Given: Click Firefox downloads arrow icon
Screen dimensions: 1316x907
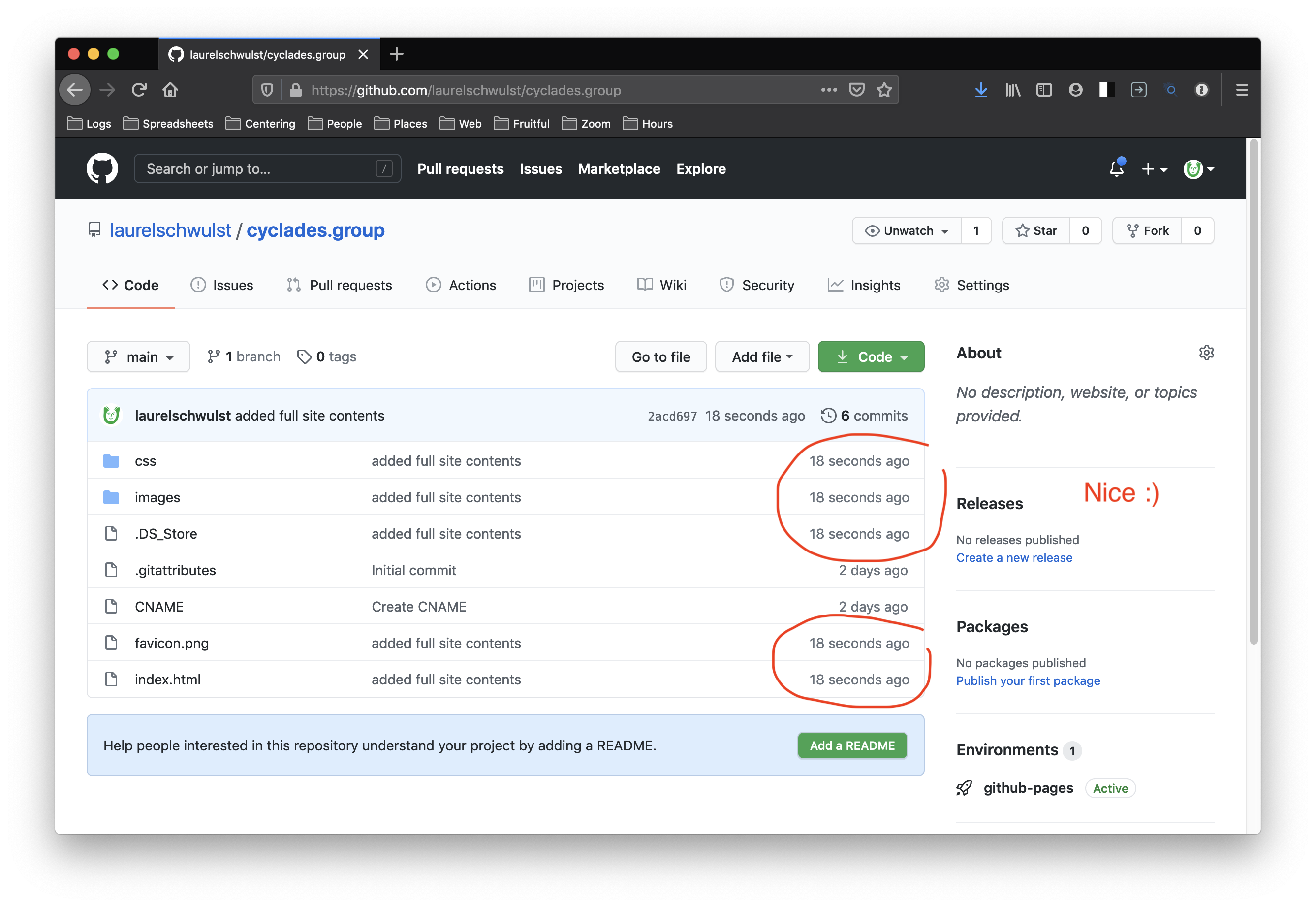Looking at the screenshot, I should (981, 90).
